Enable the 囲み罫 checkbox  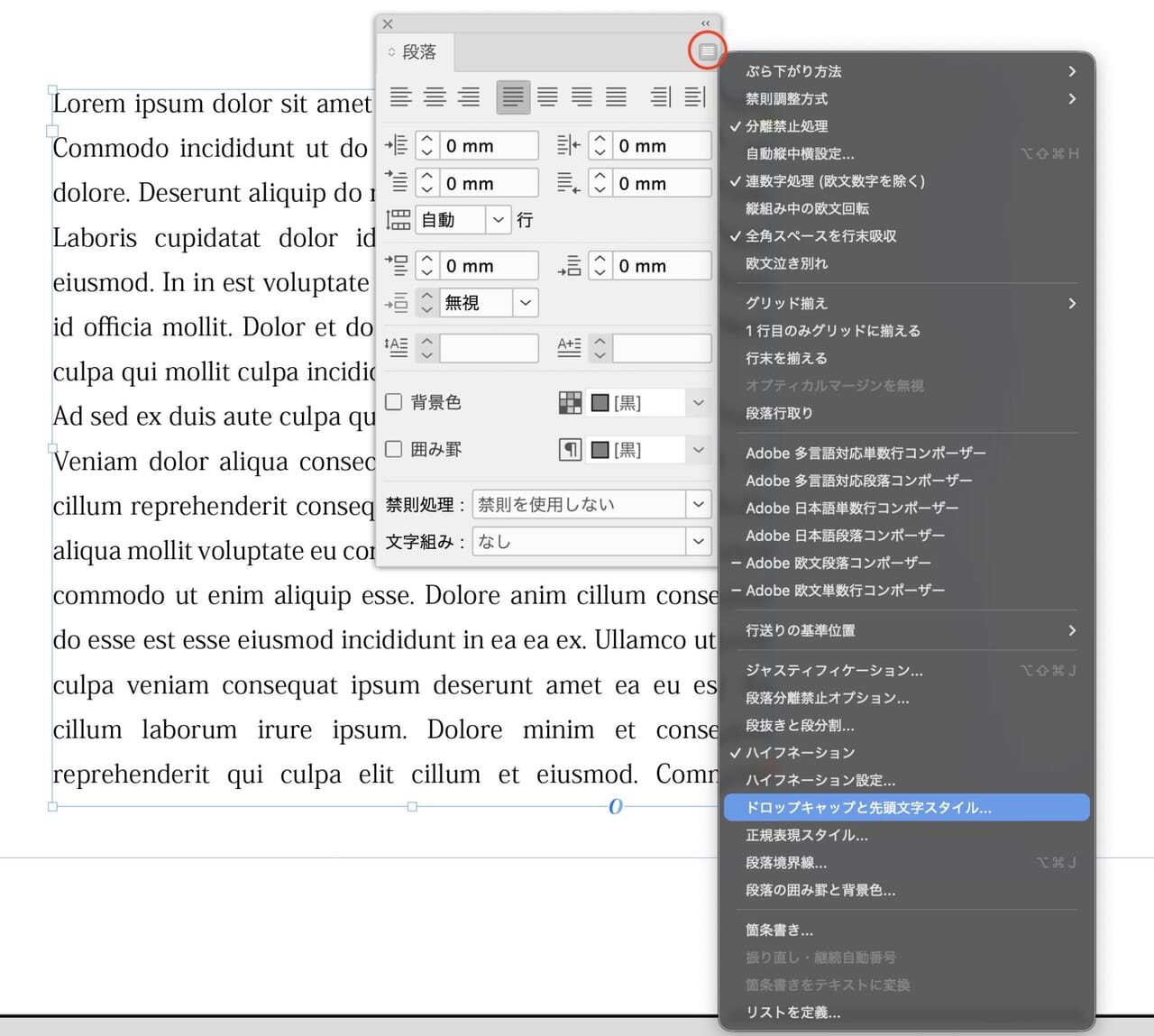point(394,449)
